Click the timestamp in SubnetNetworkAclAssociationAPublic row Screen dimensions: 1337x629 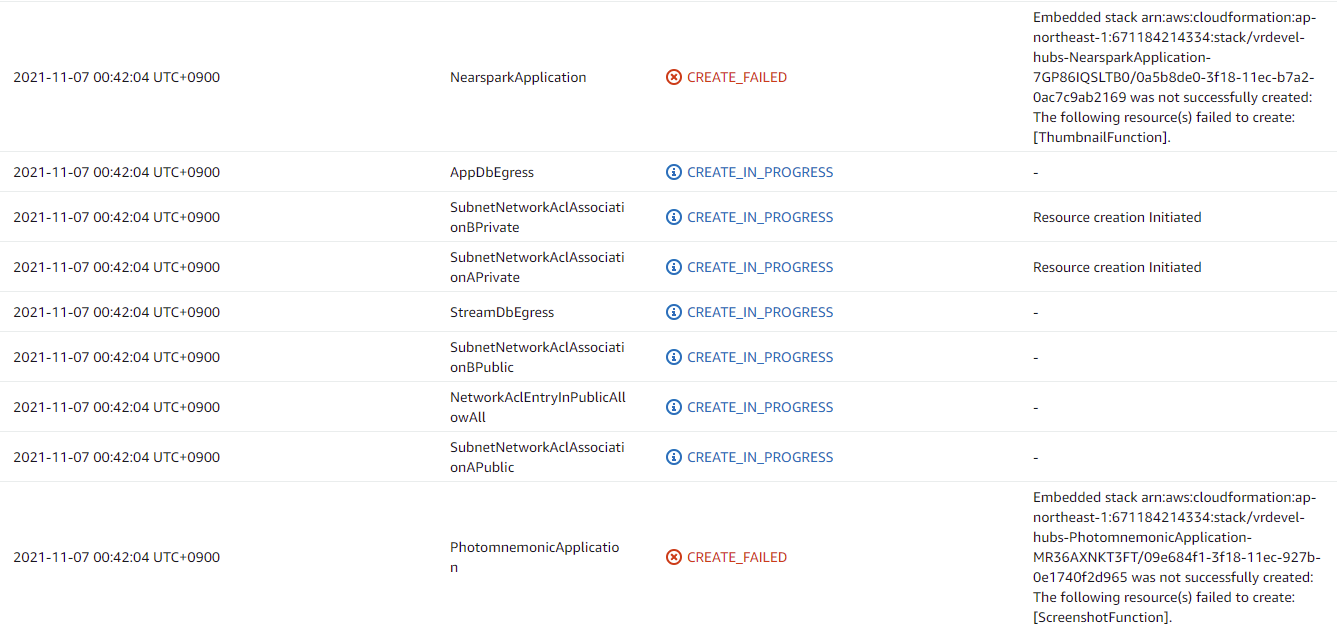point(116,457)
